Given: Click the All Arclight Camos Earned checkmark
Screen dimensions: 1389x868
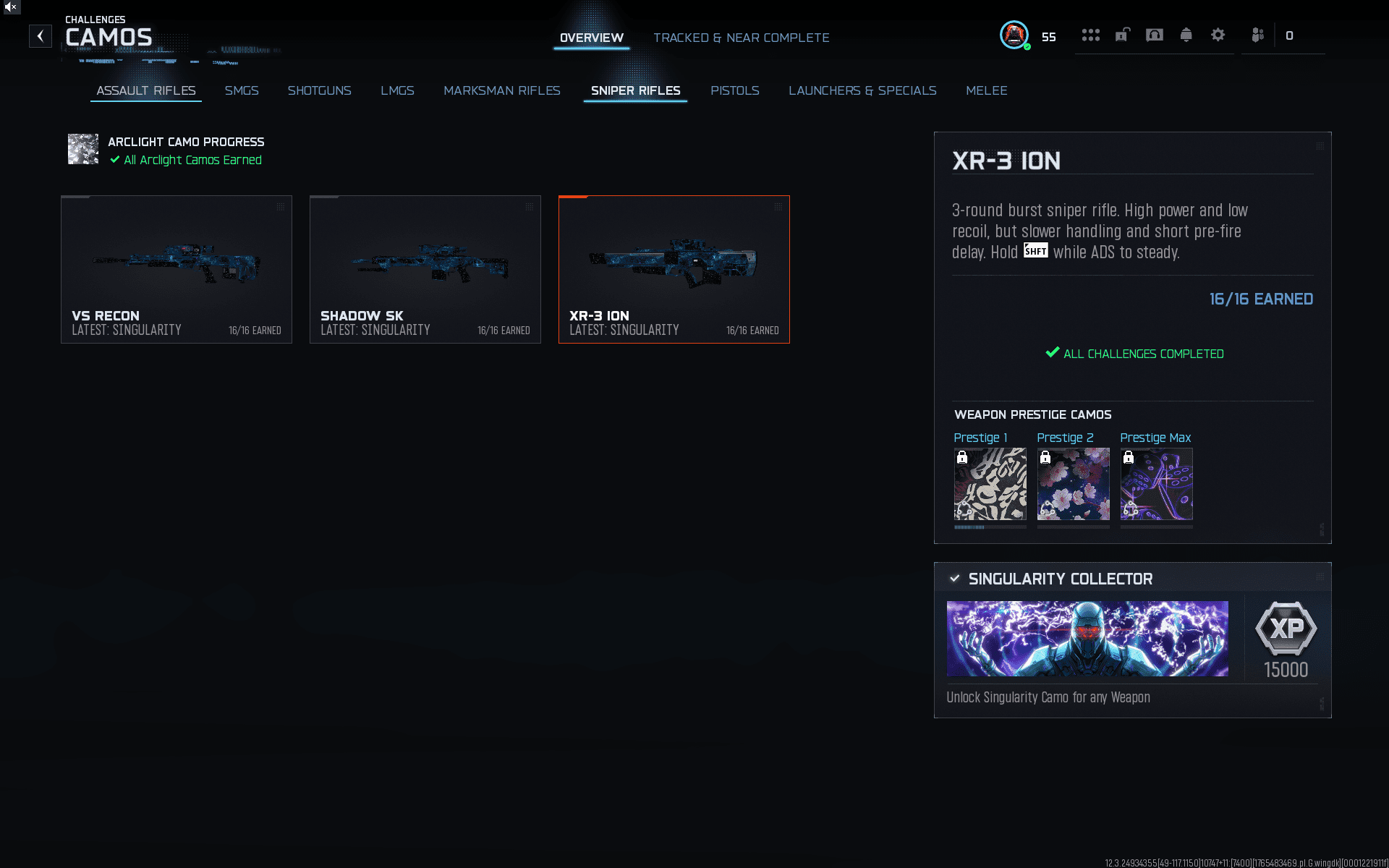Looking at the screenshot, I should 114,160.
